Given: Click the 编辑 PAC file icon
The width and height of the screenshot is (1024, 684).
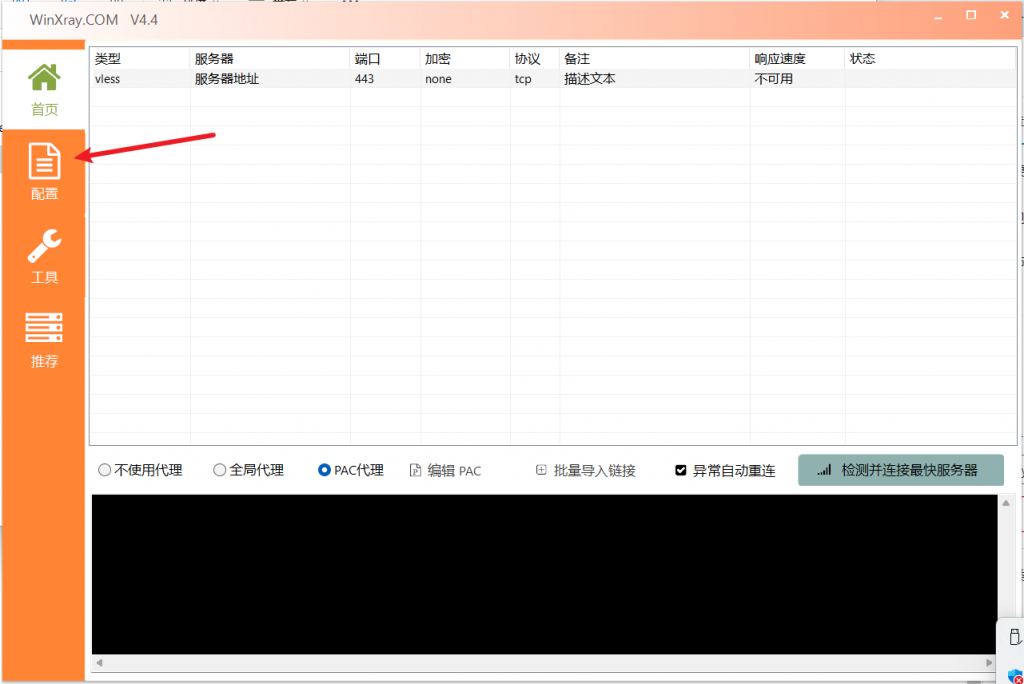Looking at the screenshot, I should [415, 470].
